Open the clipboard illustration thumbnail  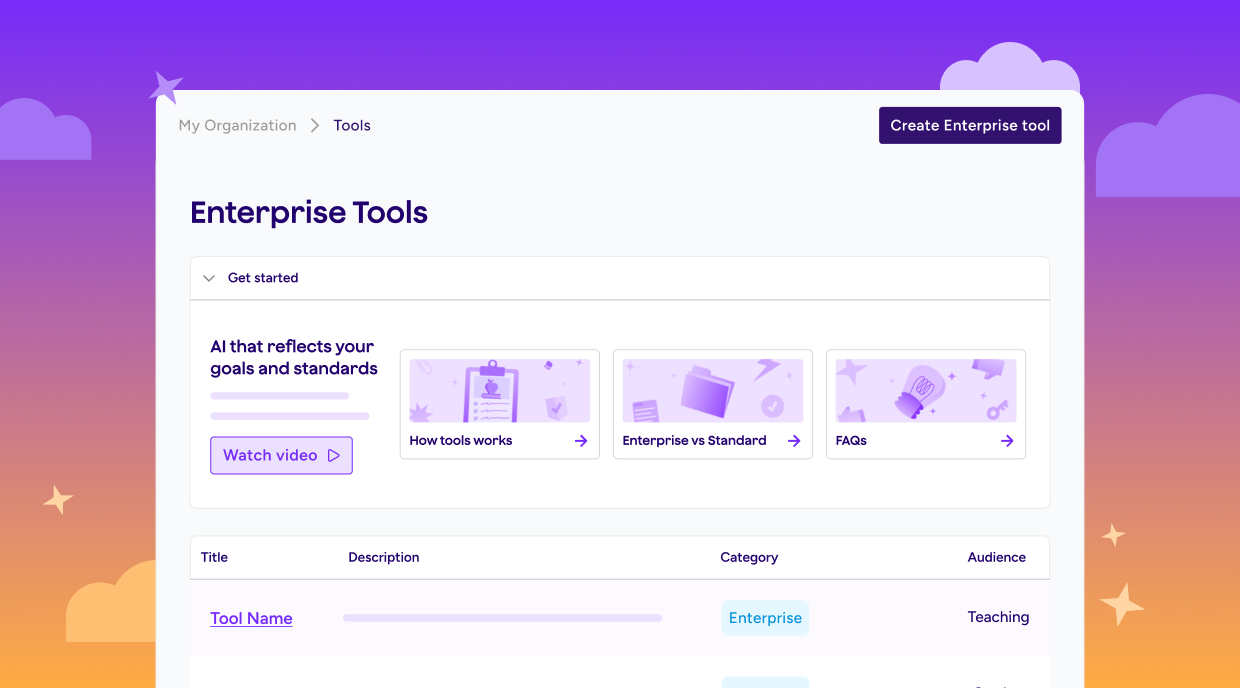[500, 391]
